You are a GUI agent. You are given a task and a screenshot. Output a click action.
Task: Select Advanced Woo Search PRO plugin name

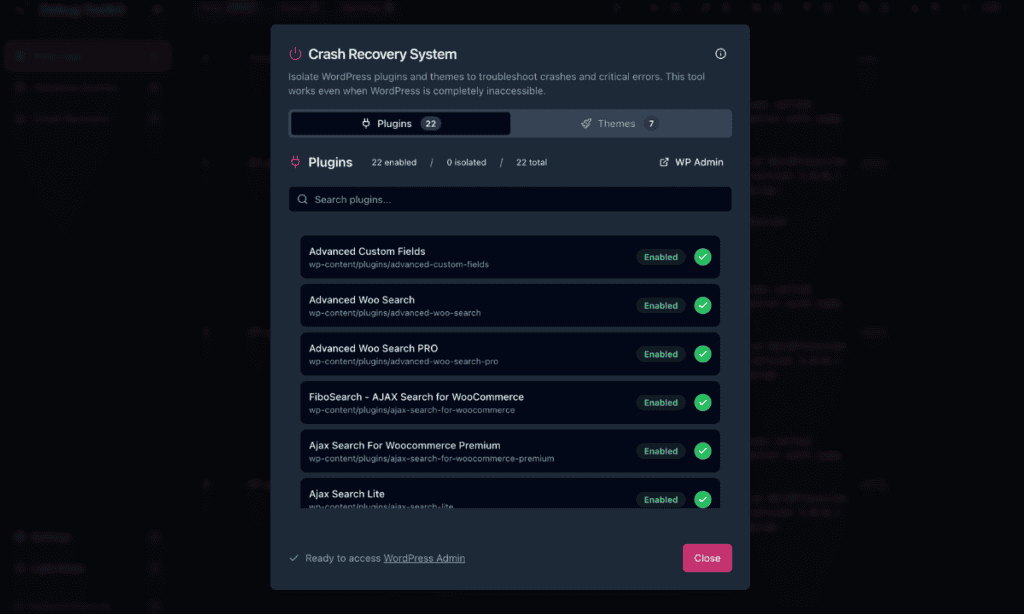pos(374,348)
